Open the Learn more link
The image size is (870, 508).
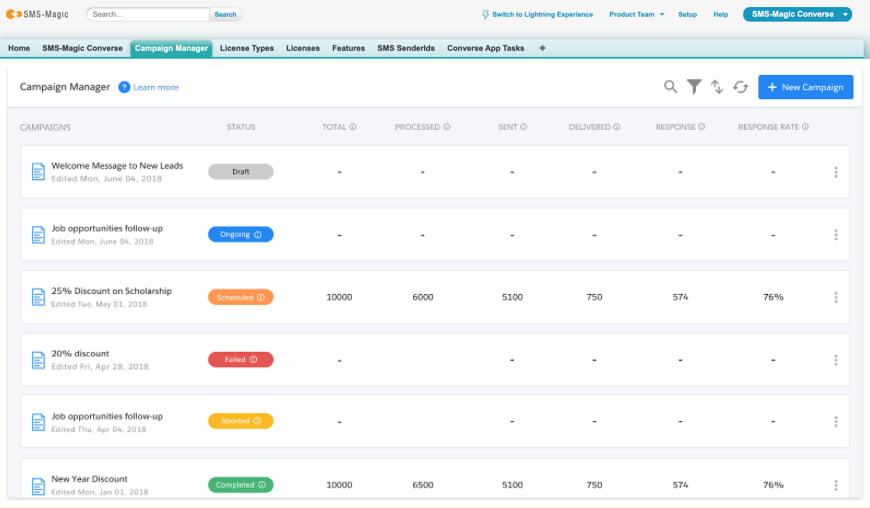pos(156,87)
